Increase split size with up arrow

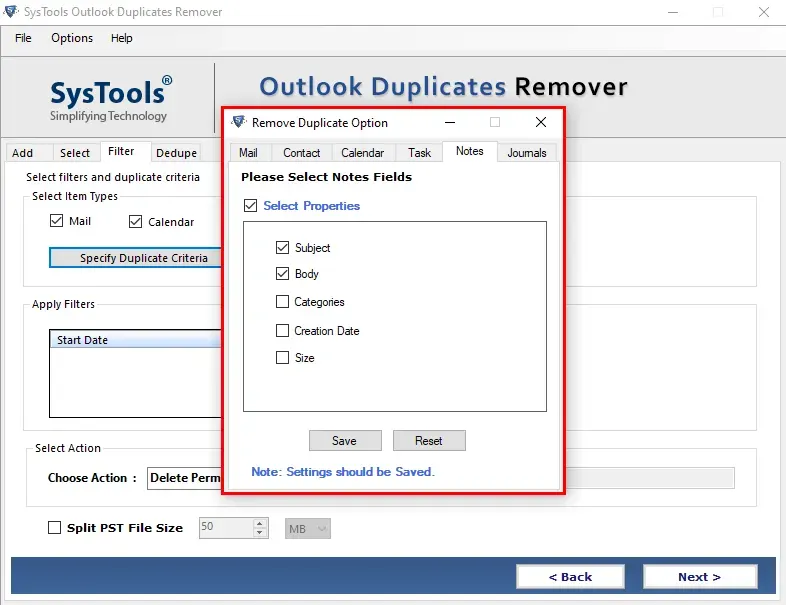(259, 523)
